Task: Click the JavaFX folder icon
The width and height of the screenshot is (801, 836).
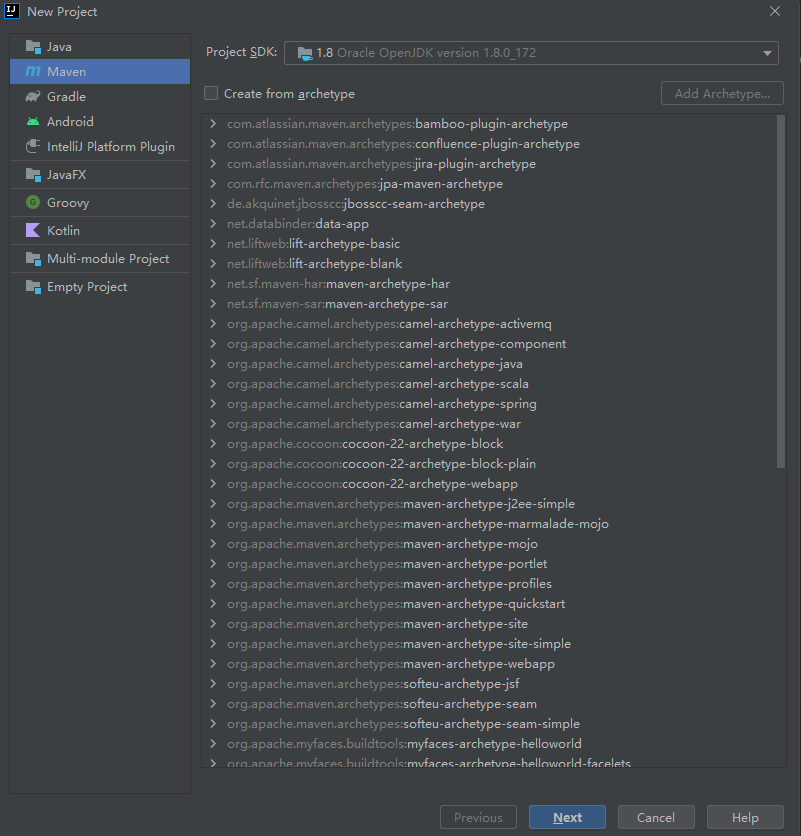Action: pos(33,175)
